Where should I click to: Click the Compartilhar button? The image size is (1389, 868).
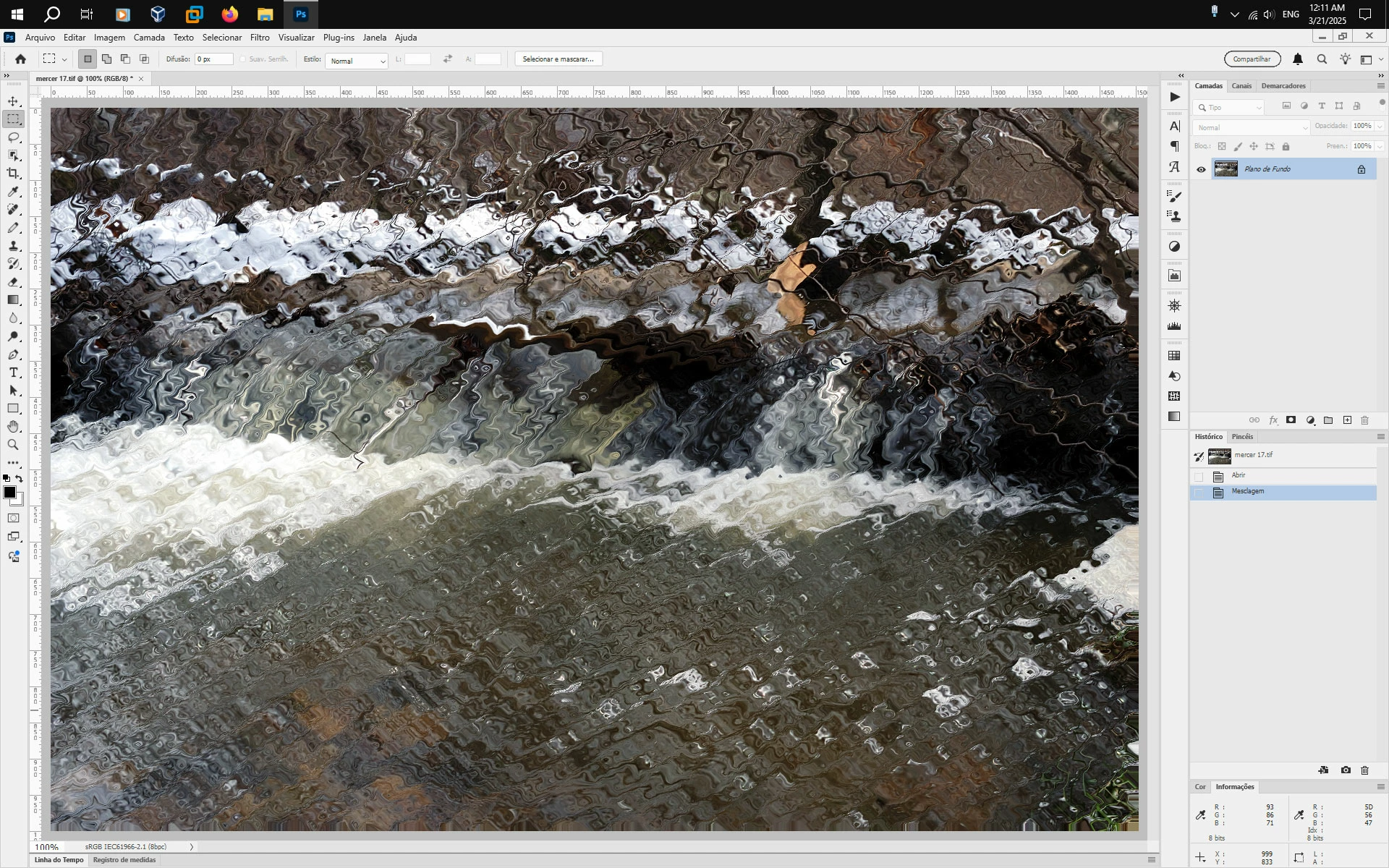1252,59
